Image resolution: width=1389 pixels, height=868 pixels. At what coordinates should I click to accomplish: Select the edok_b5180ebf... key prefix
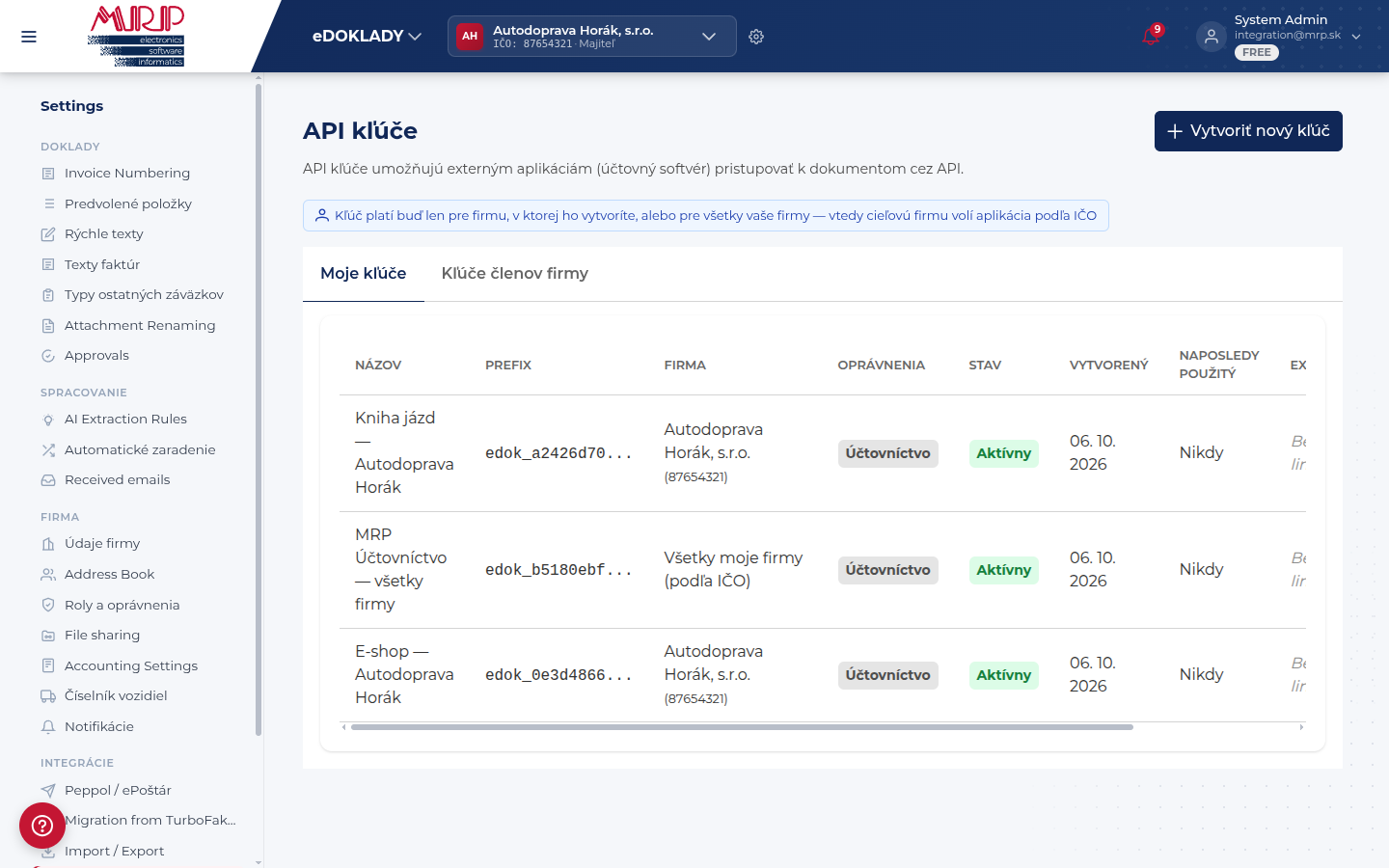coord(558,570)
